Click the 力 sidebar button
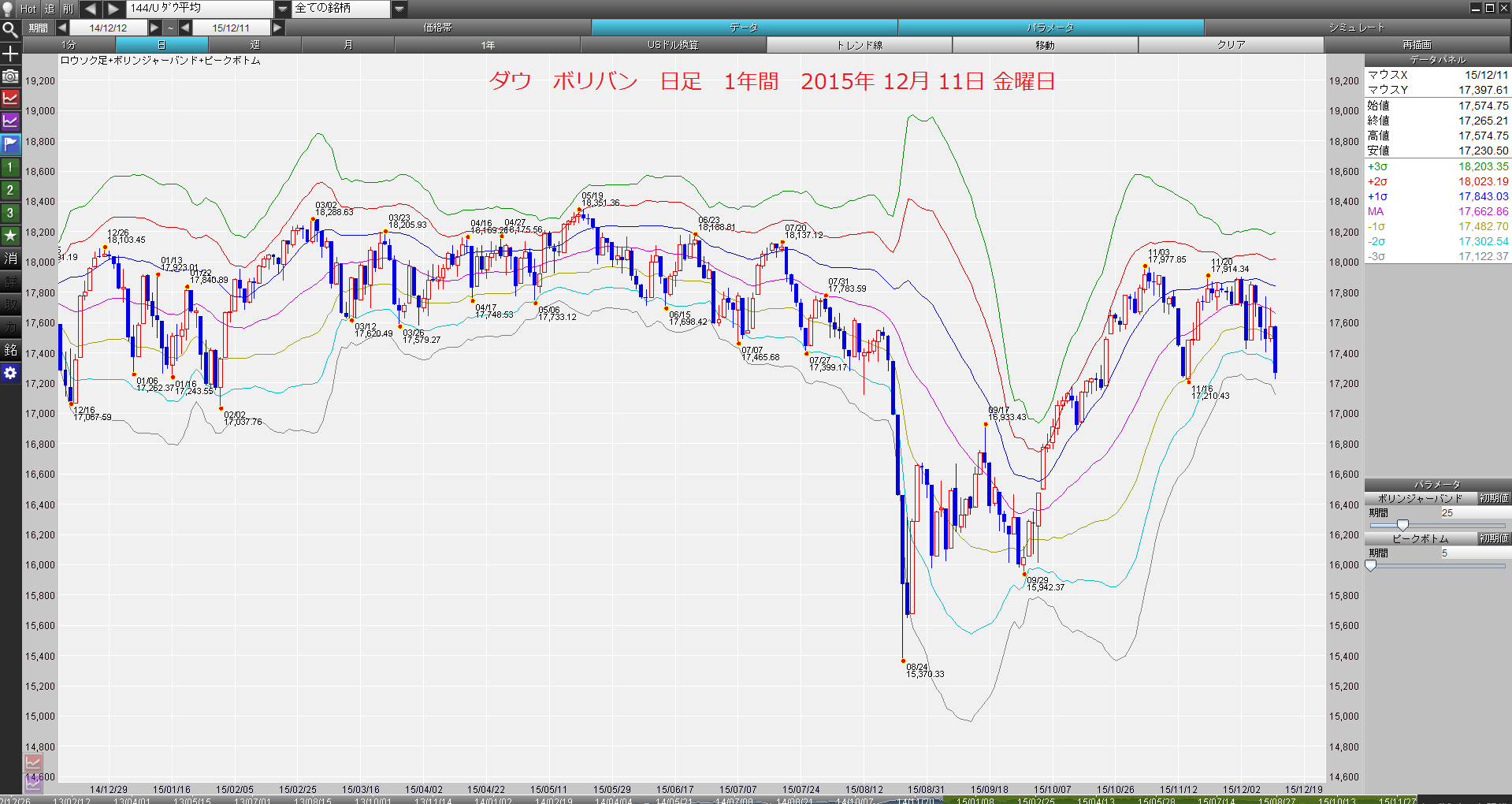Image resolution: width=1512 pixels, height=804 pixels. click(10, 328)
